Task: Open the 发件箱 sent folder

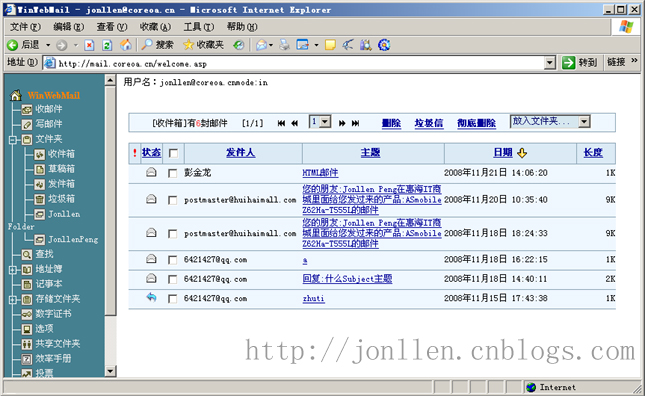Action: [61, 184]
